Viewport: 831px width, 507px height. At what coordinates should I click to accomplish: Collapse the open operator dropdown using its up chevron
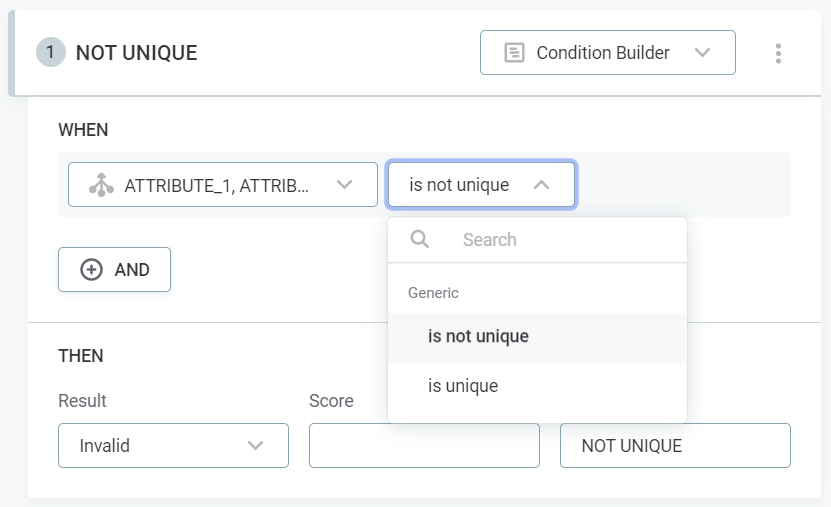(541, 185)
